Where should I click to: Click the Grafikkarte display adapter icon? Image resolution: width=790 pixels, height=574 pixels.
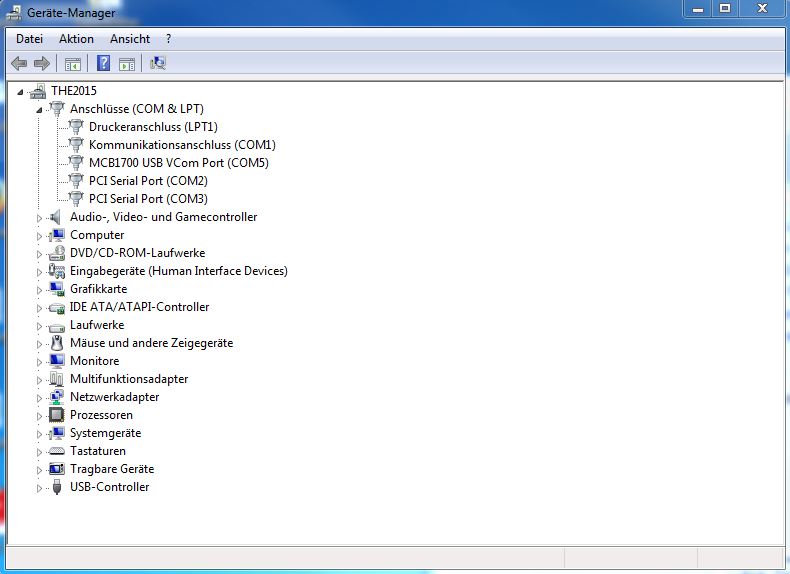click(x=56, y=289)
